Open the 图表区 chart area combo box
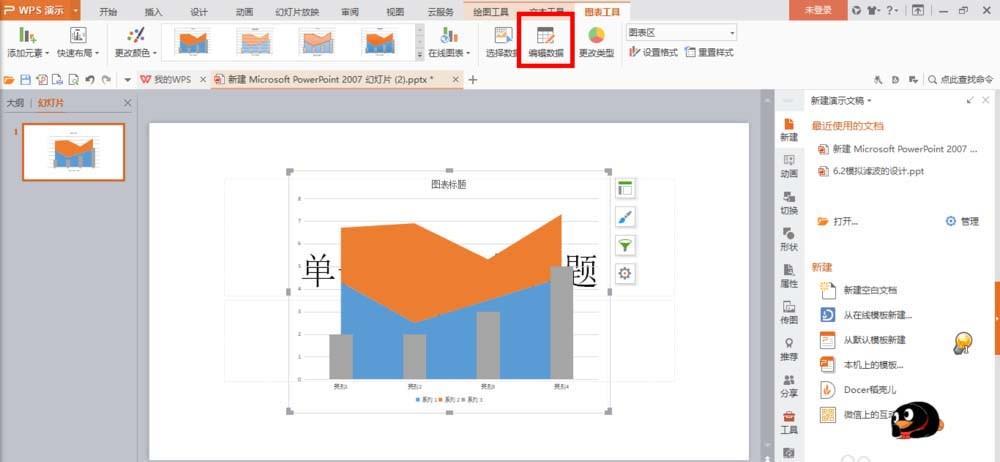This screenshot has height=462, width=1000. (681, 32)
